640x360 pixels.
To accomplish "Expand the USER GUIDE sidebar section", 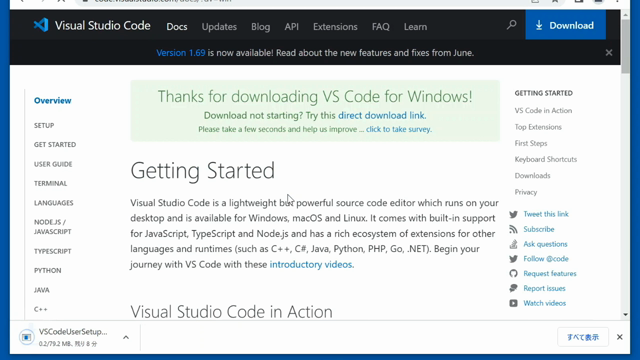I will tap(53, 164).
